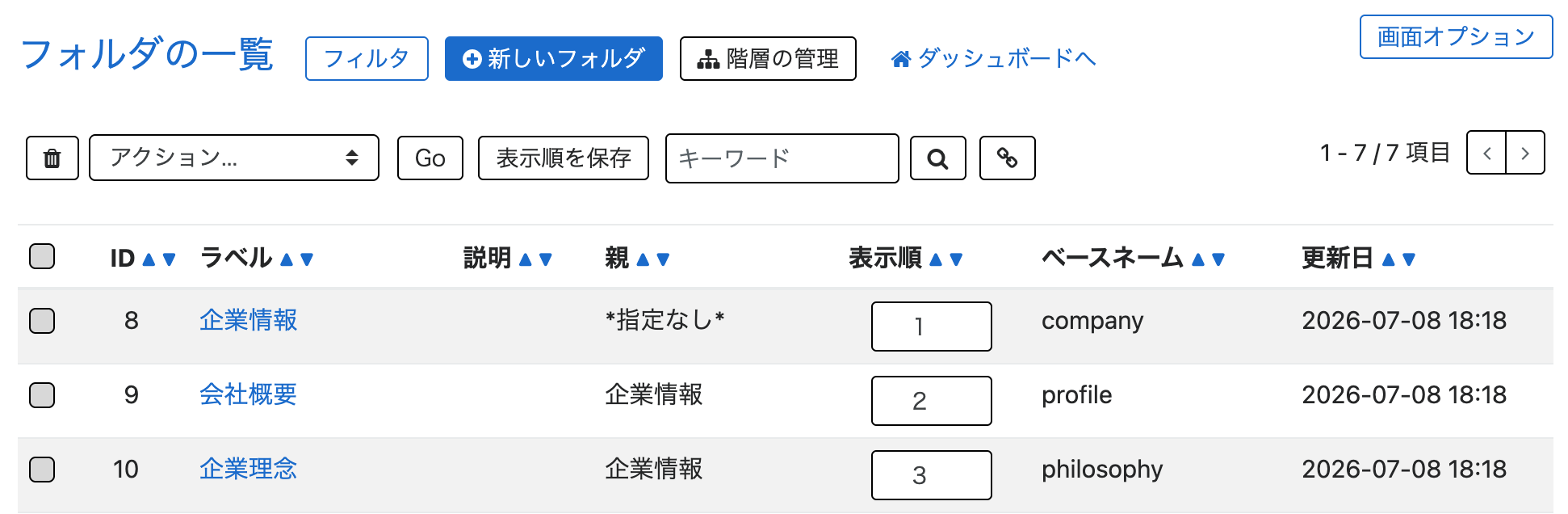Image resolution: width=1568 pixels, height=514 pixels.
Task: Open the フィルタ panel
Action: [367, 58]
